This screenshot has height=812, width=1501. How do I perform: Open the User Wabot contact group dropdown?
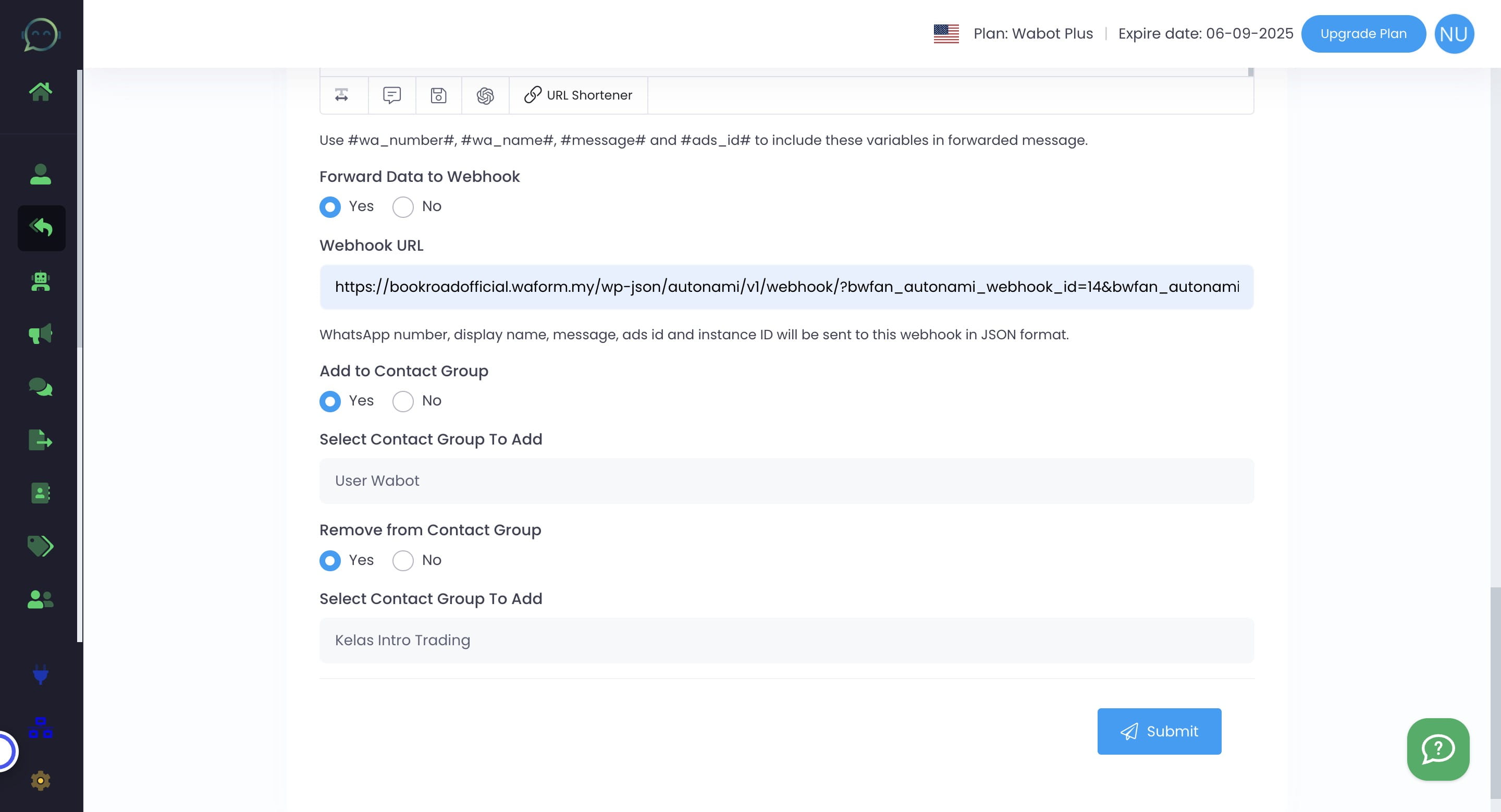[786, 481]
